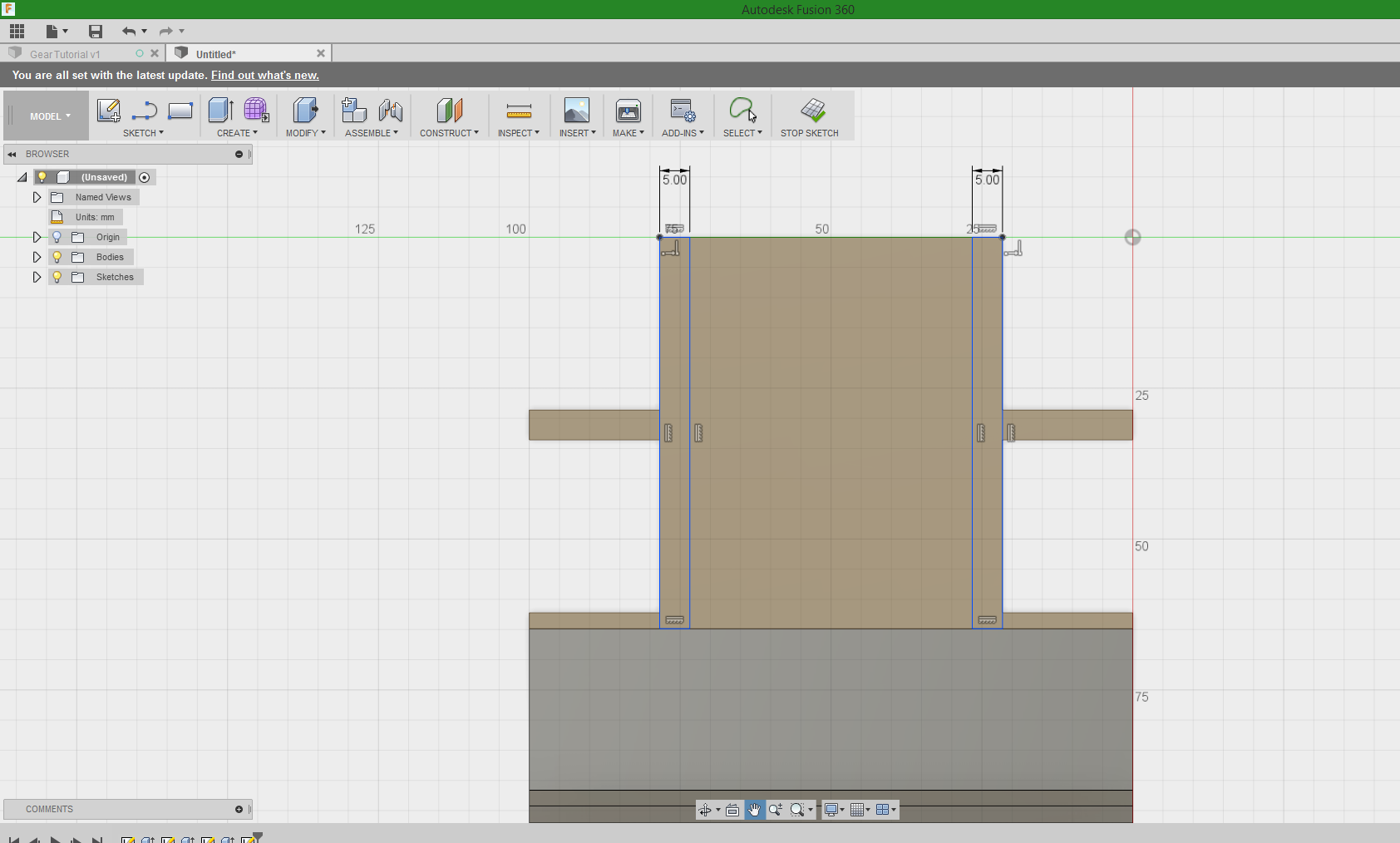Viewport: 1400px width, 843px height.
Task: Click the Create Sketch tool icon
Action: tap(109, 111)
